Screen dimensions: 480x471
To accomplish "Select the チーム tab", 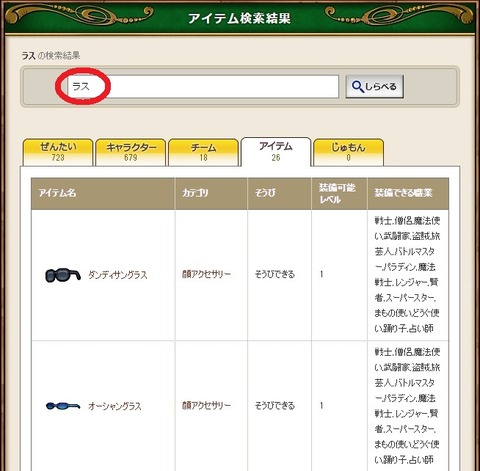I will [x=203, y=152].
